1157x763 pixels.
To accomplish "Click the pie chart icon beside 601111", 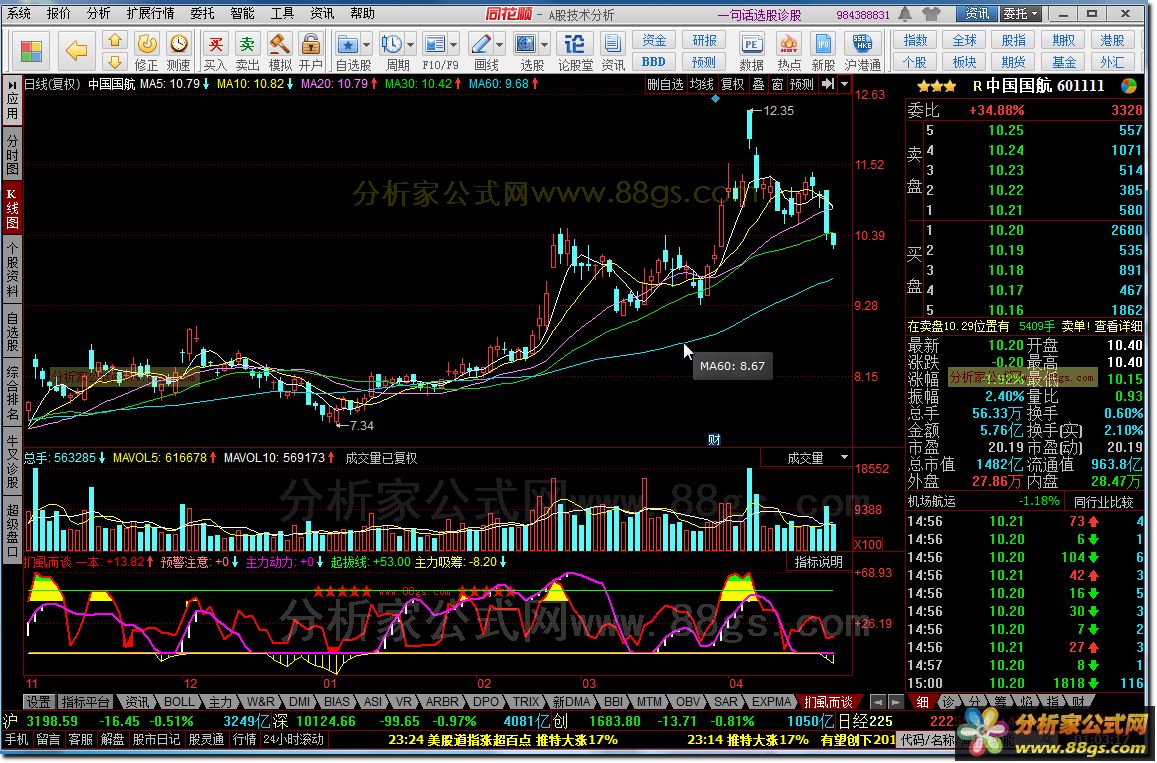I will pyautogui.click(x=1128, y=86).
